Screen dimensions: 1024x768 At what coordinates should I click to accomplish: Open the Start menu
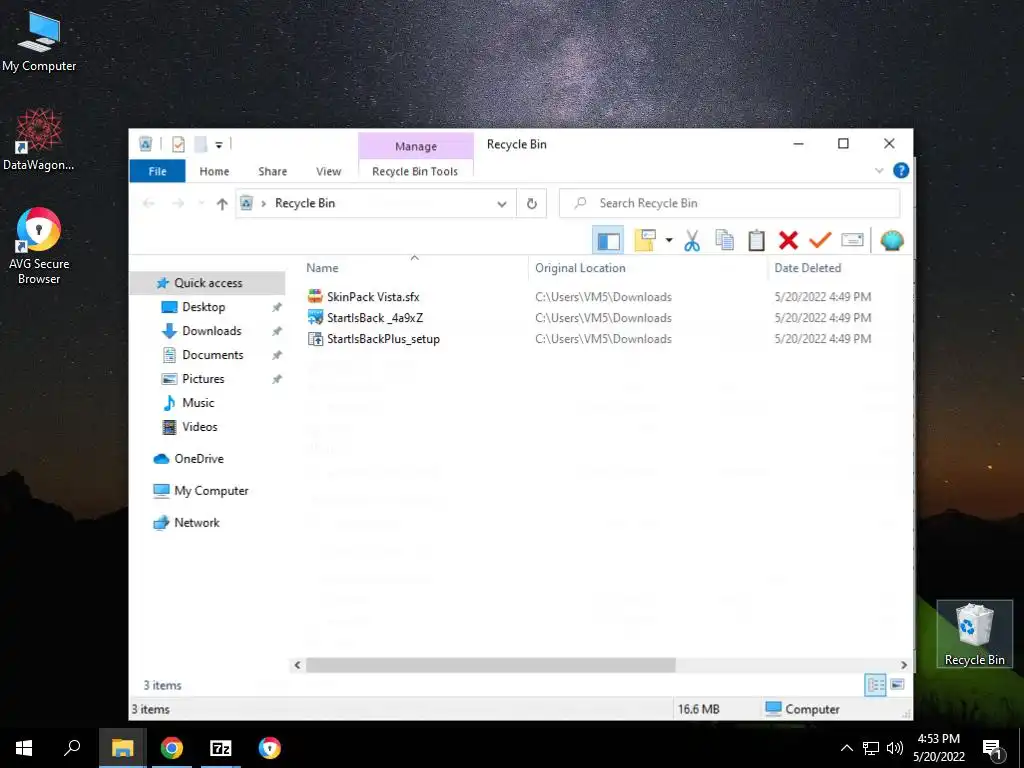(24, 748)
